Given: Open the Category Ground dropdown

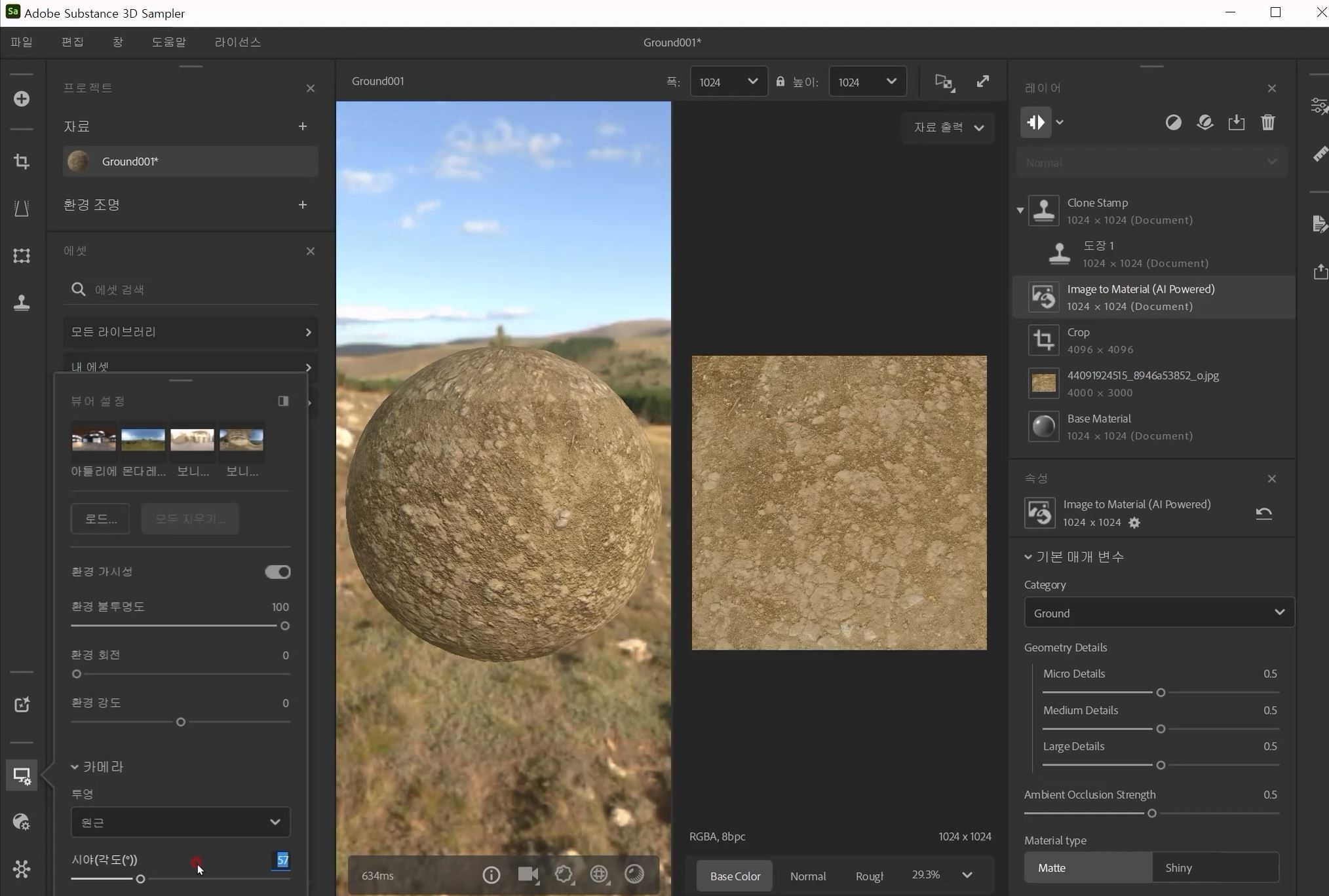Looking at the screenshot, I should coord(1158,612).
